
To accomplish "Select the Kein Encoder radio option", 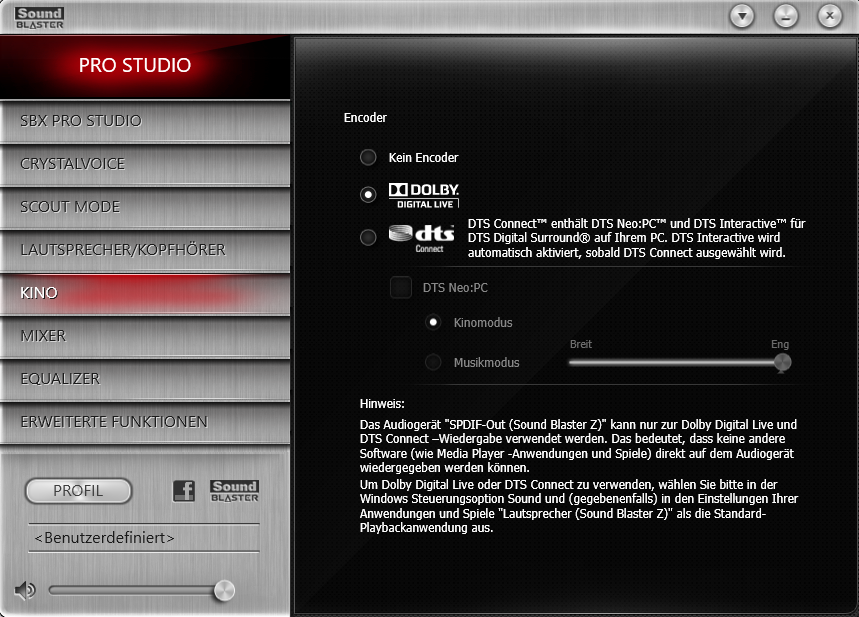I will (x=368, y=157).
